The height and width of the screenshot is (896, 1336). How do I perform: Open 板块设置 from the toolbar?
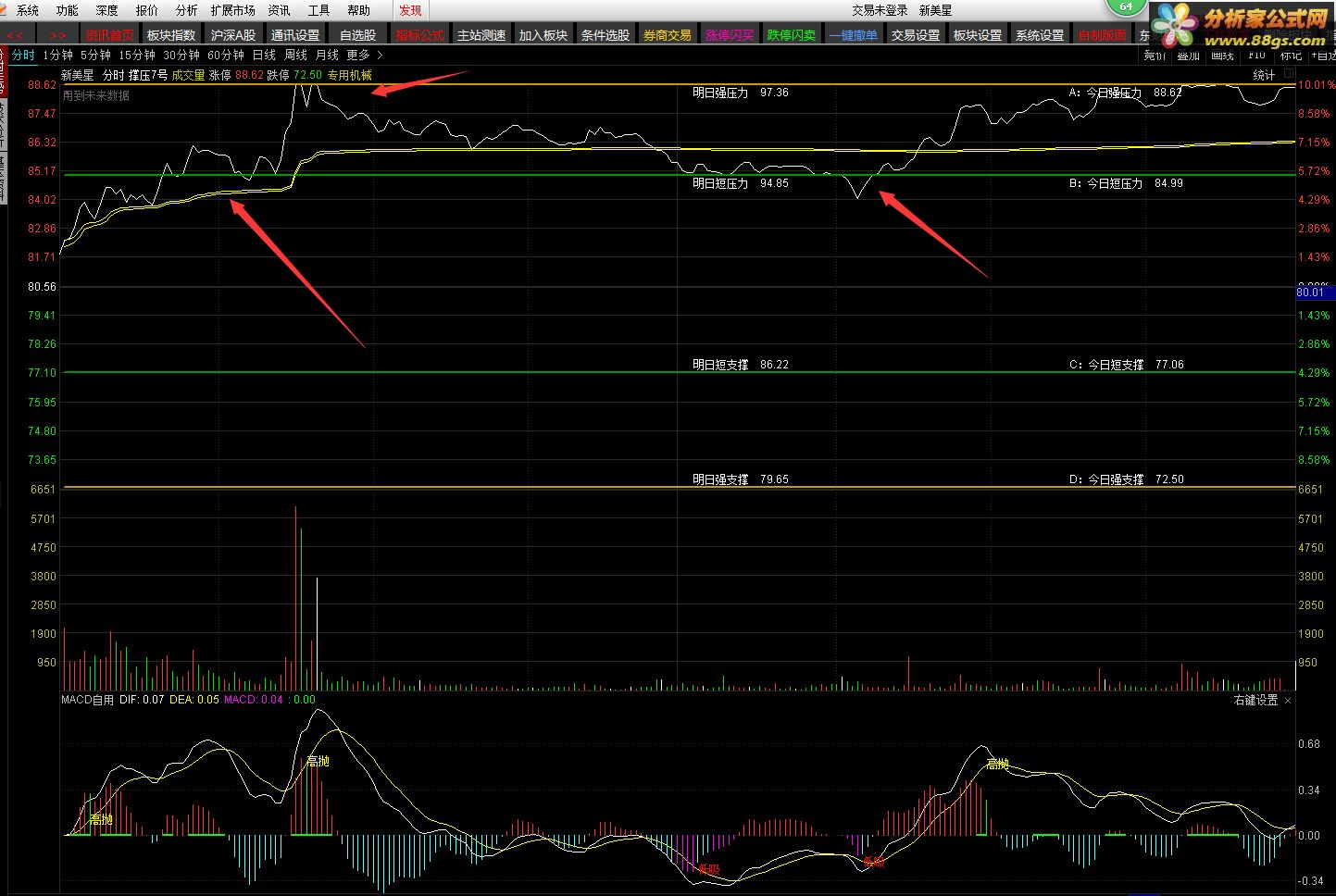[x=978, y=35]
